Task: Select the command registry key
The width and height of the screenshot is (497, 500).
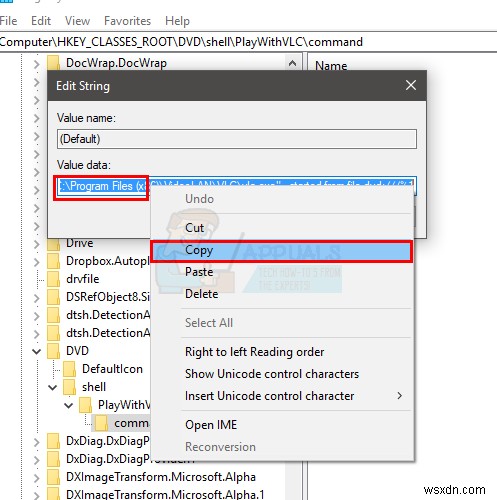Action: click(x=131, y=423)
